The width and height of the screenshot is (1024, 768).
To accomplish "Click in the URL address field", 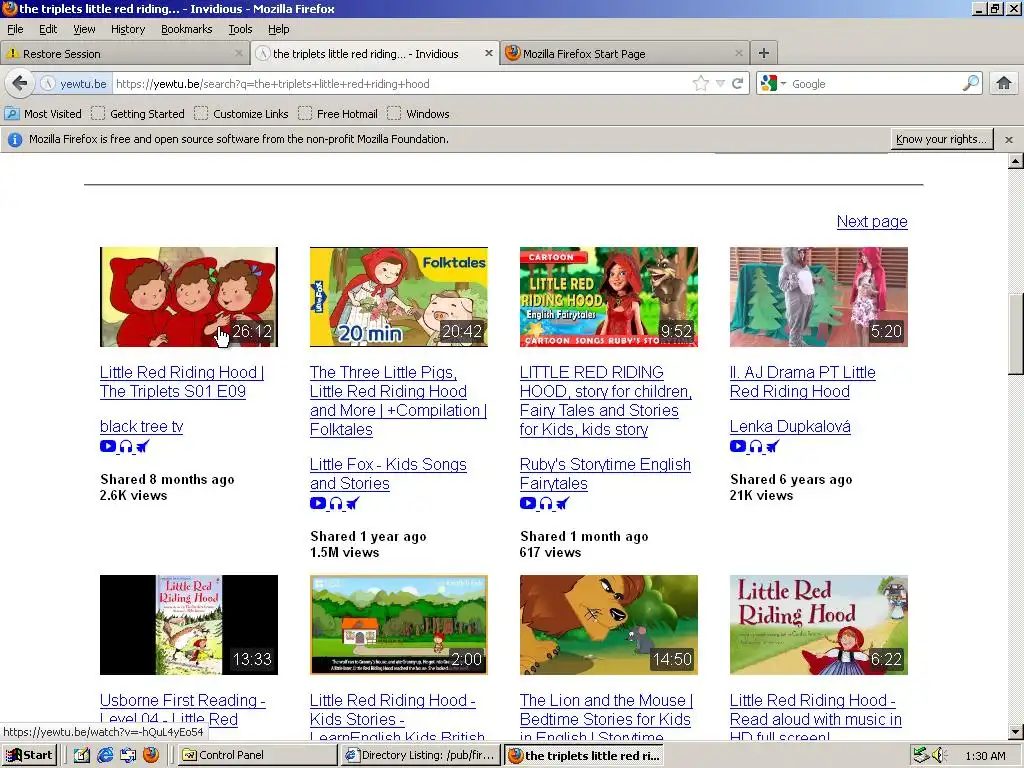I will pyautogui.click(x=402, y=84).
